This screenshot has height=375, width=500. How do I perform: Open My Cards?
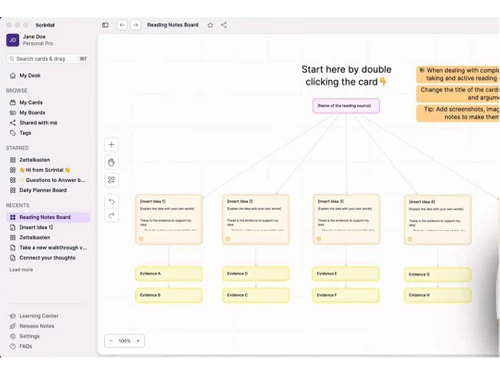[31, 102]
